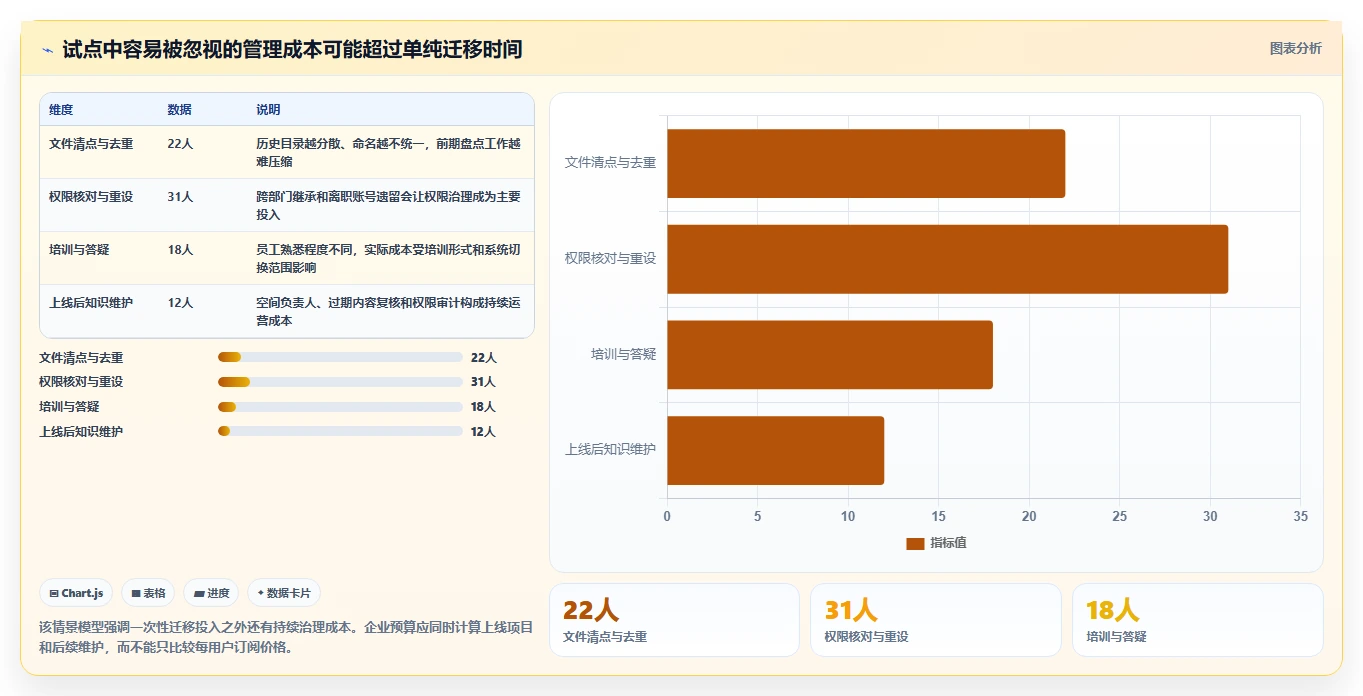Click description starting 跨部门继承和离职账号
The image size is (1363, 696).
click(x=388, y=206)
